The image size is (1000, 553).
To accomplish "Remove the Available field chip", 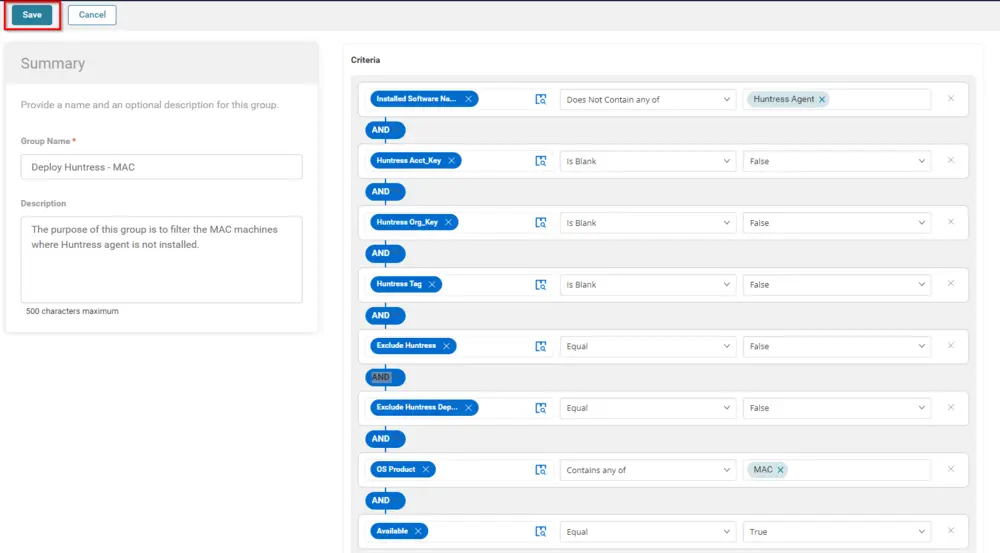I will point(418,531).
